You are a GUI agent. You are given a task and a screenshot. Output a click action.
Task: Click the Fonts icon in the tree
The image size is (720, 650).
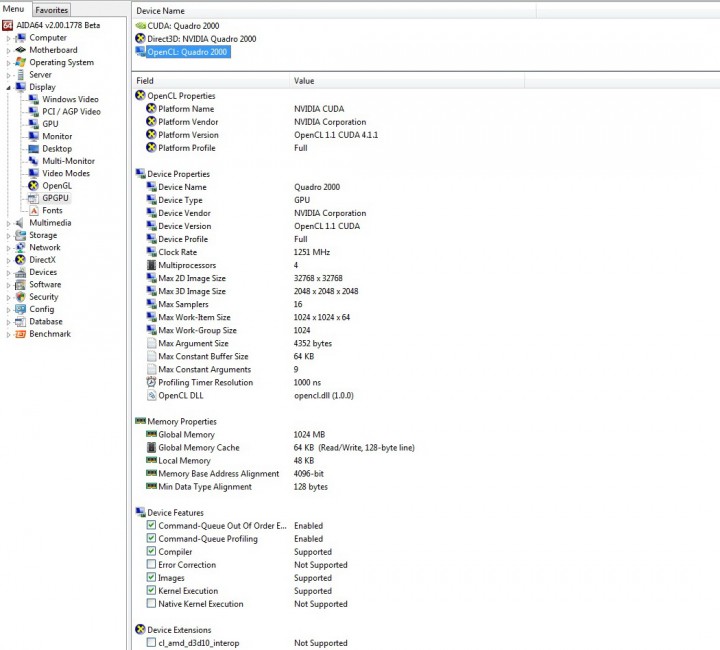pos(34,210)
